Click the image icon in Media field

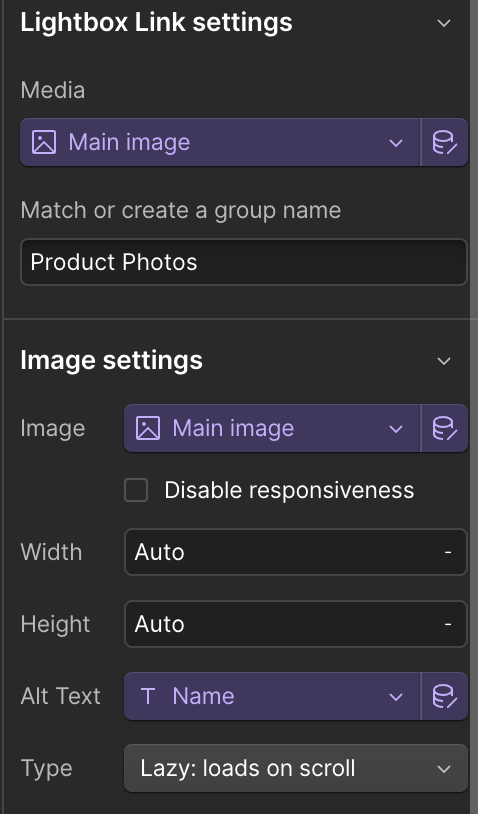point(44,142)
